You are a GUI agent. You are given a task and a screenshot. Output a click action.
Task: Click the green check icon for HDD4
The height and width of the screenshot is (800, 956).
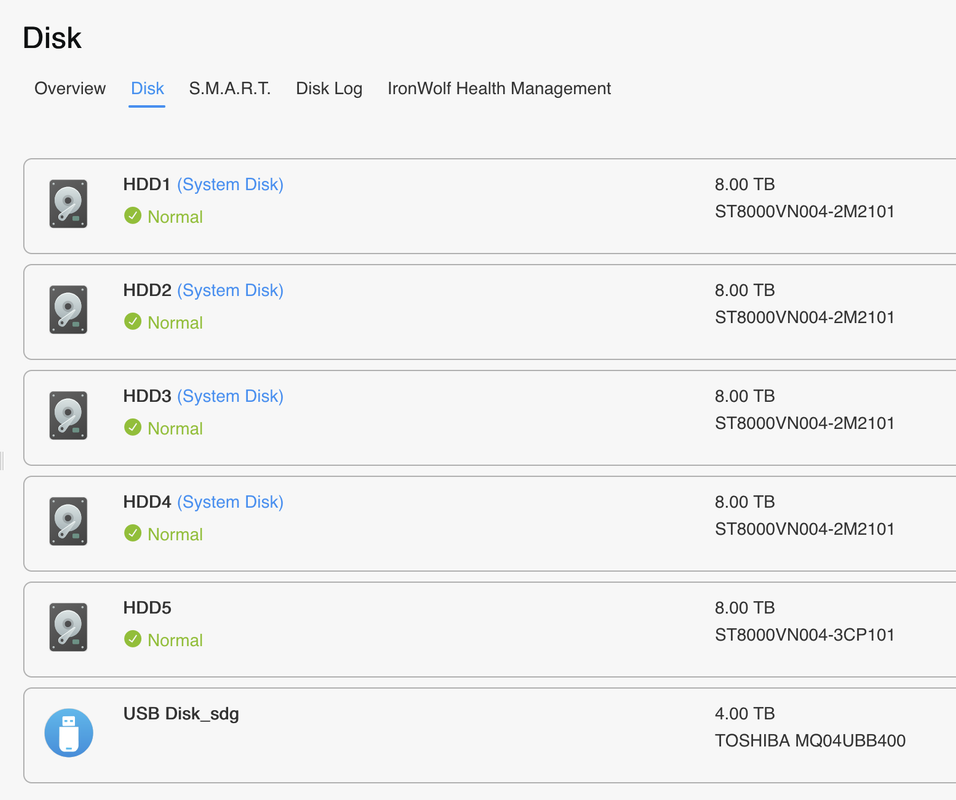[x=133, y=533]
